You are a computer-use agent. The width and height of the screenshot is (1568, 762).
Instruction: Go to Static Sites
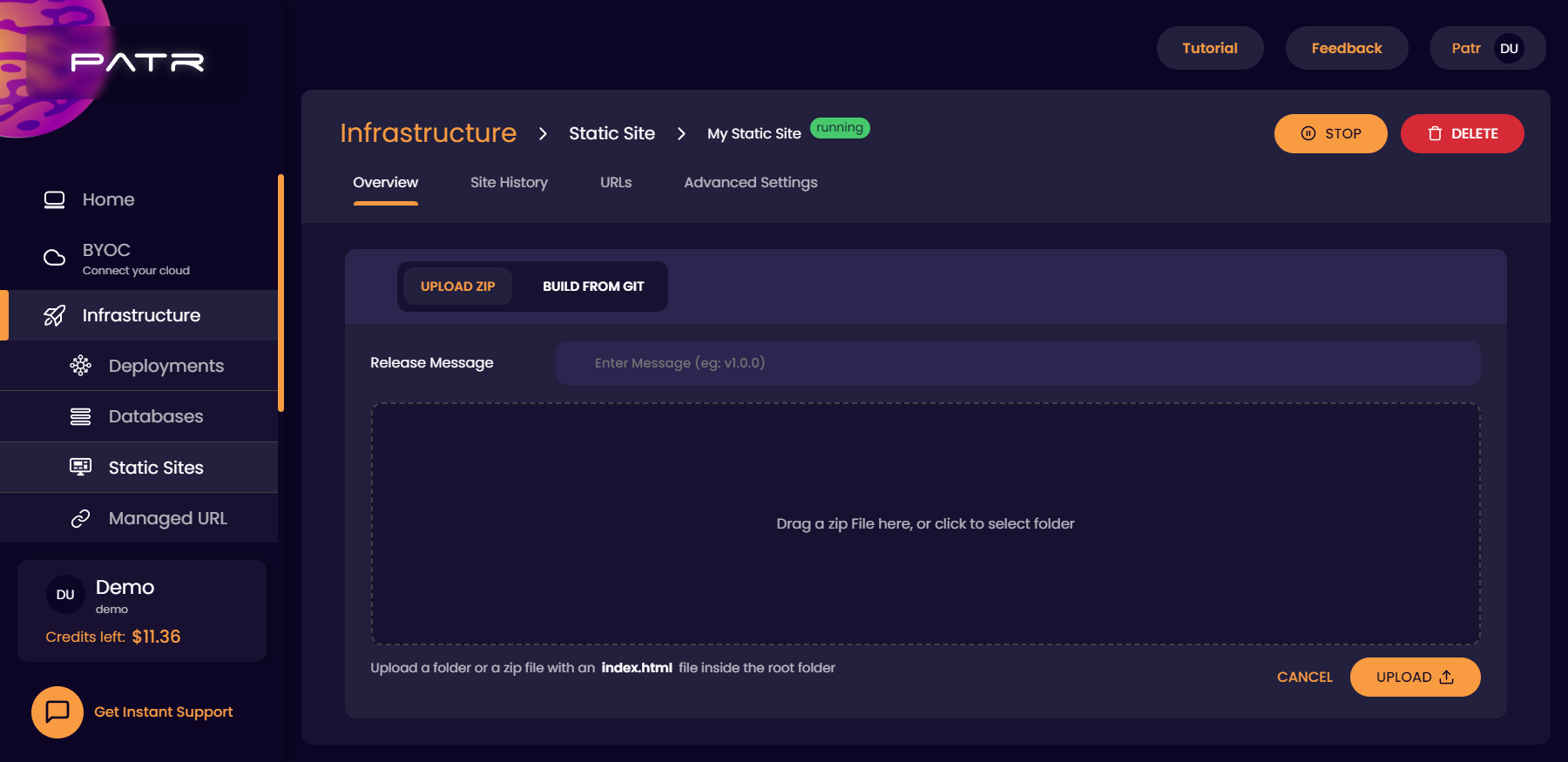139,468
